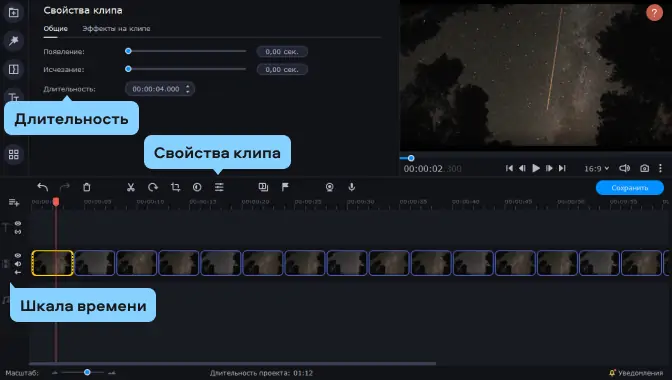The width and height of the screenshot is (672, 380).
Task: Click the 00:00:30 mark on time ruler
Action: pos(360,201)
